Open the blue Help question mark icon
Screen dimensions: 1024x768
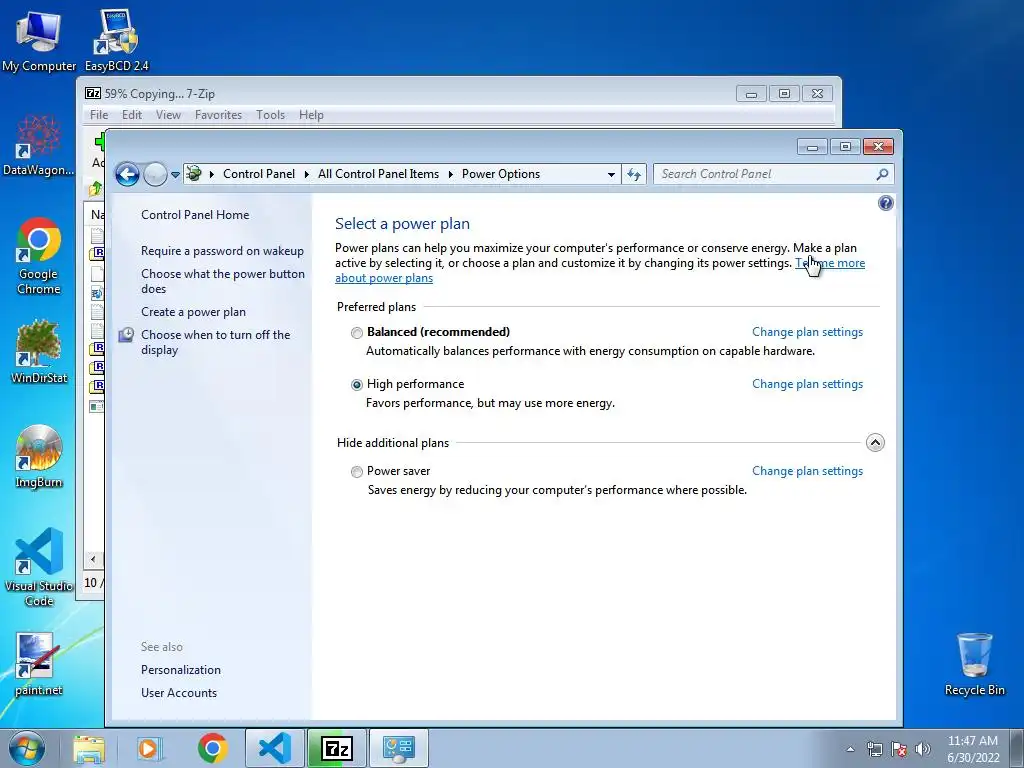(886, 203)
